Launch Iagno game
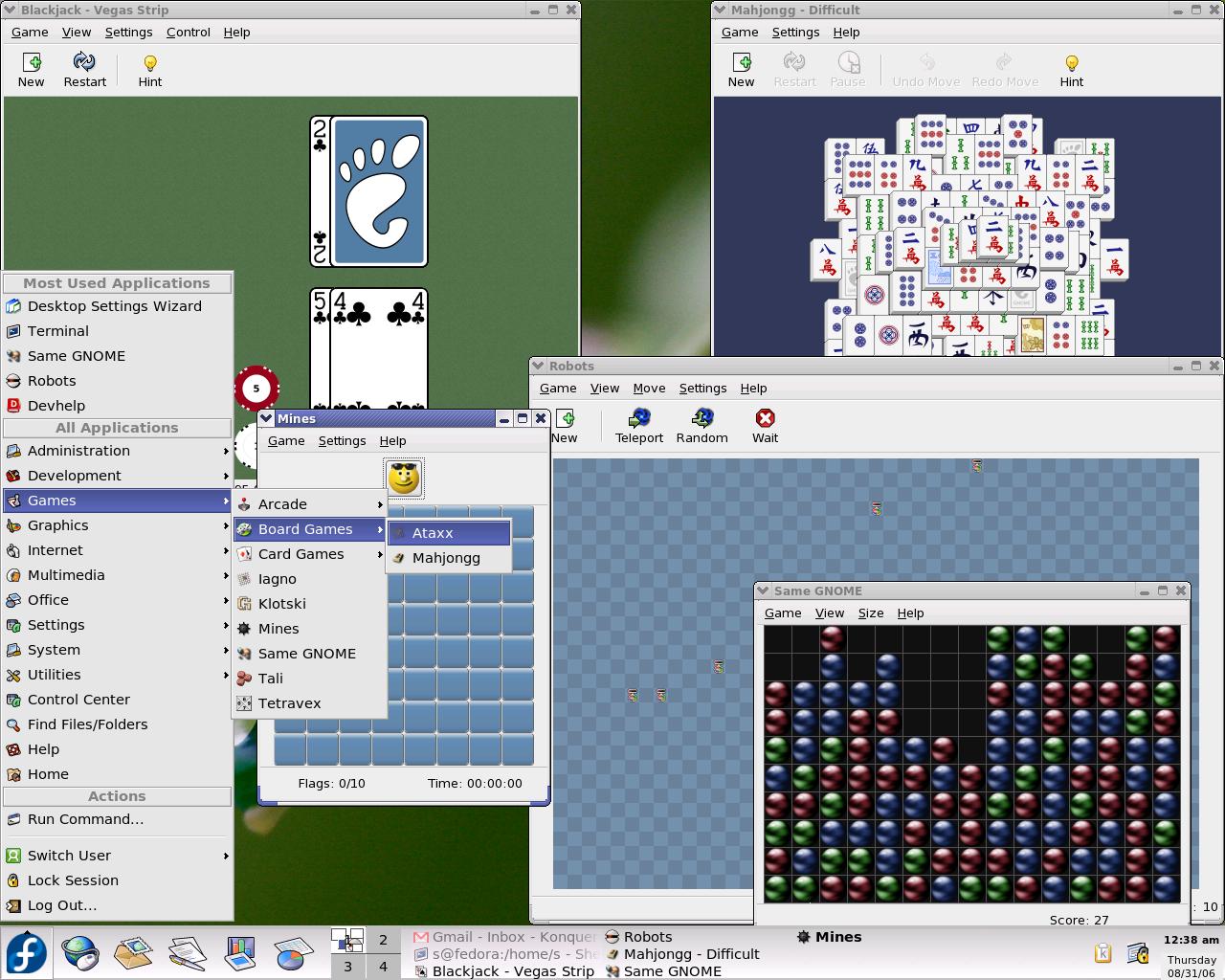Image resolution: width=1225 pixels, height=980 pixels. click(309, 579)
